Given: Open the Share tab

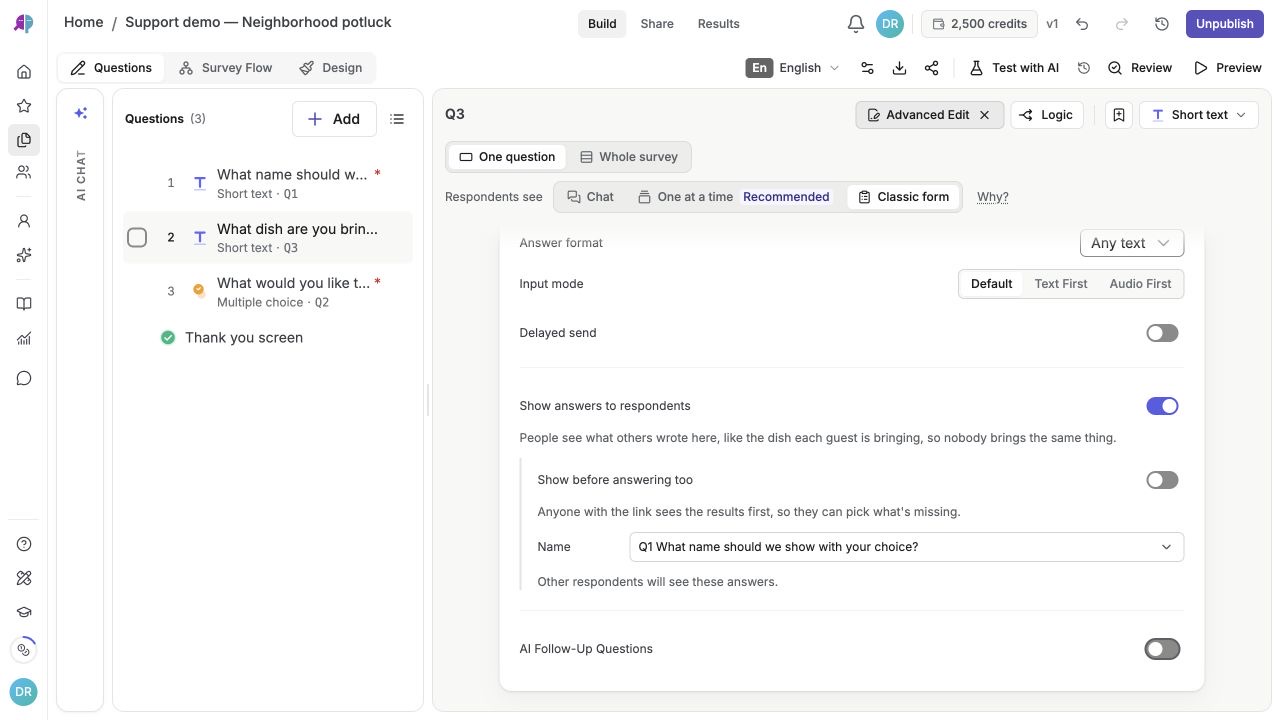Looking at the screenshot, I should pos(657,24).
